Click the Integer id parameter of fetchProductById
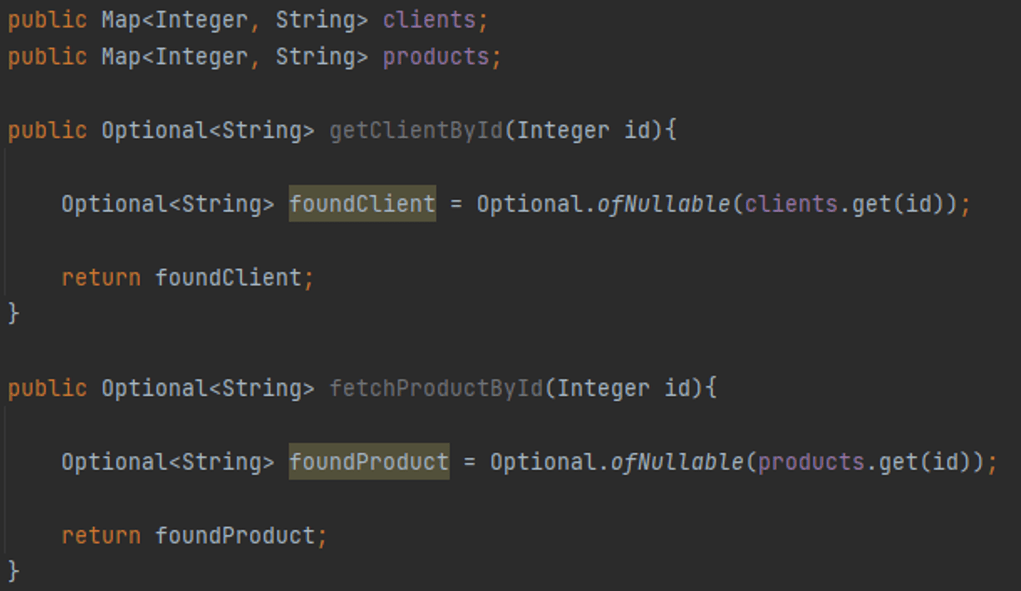The height and width of the screenshot is (591, 1021). [624, 389]
